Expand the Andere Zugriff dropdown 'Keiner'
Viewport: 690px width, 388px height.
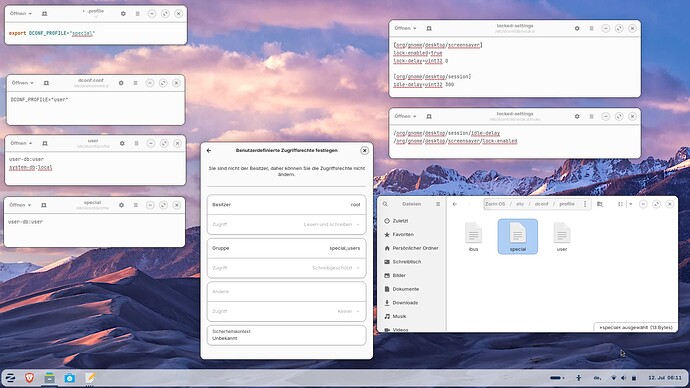(286, 311)
